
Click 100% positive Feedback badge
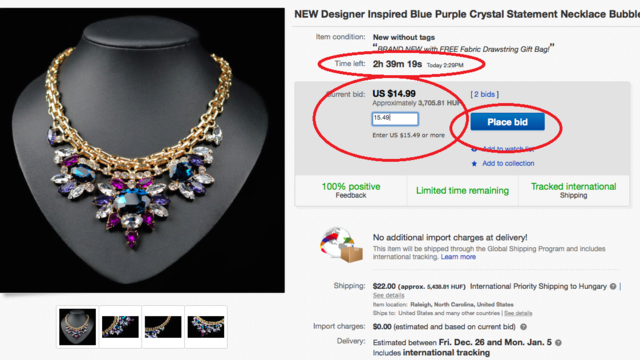(351, 191)
